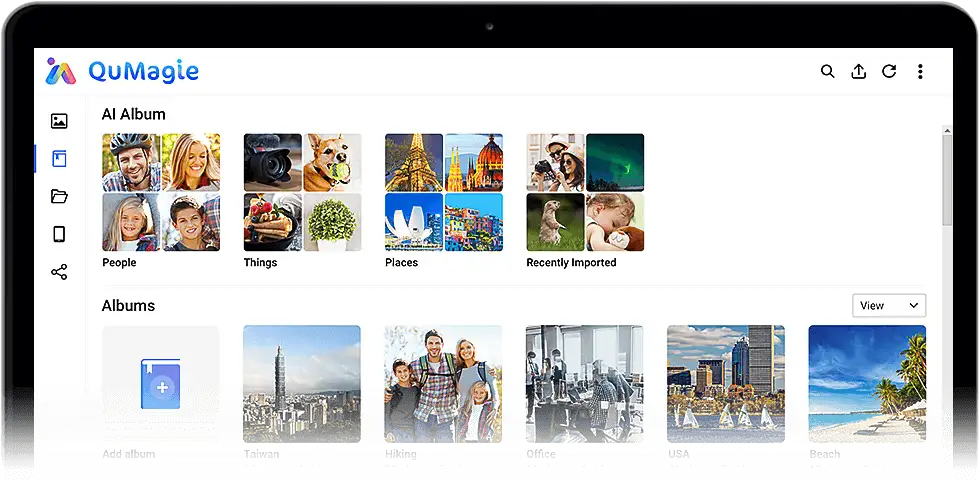980x503 pixels.
Task: Open the Photos sidebar icon
Action: 59,121
